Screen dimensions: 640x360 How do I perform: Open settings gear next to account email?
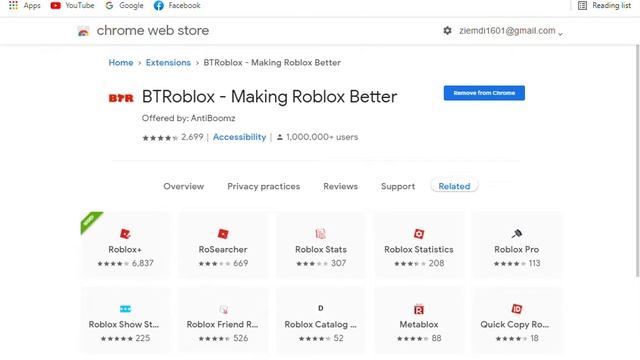coord(447,31)
